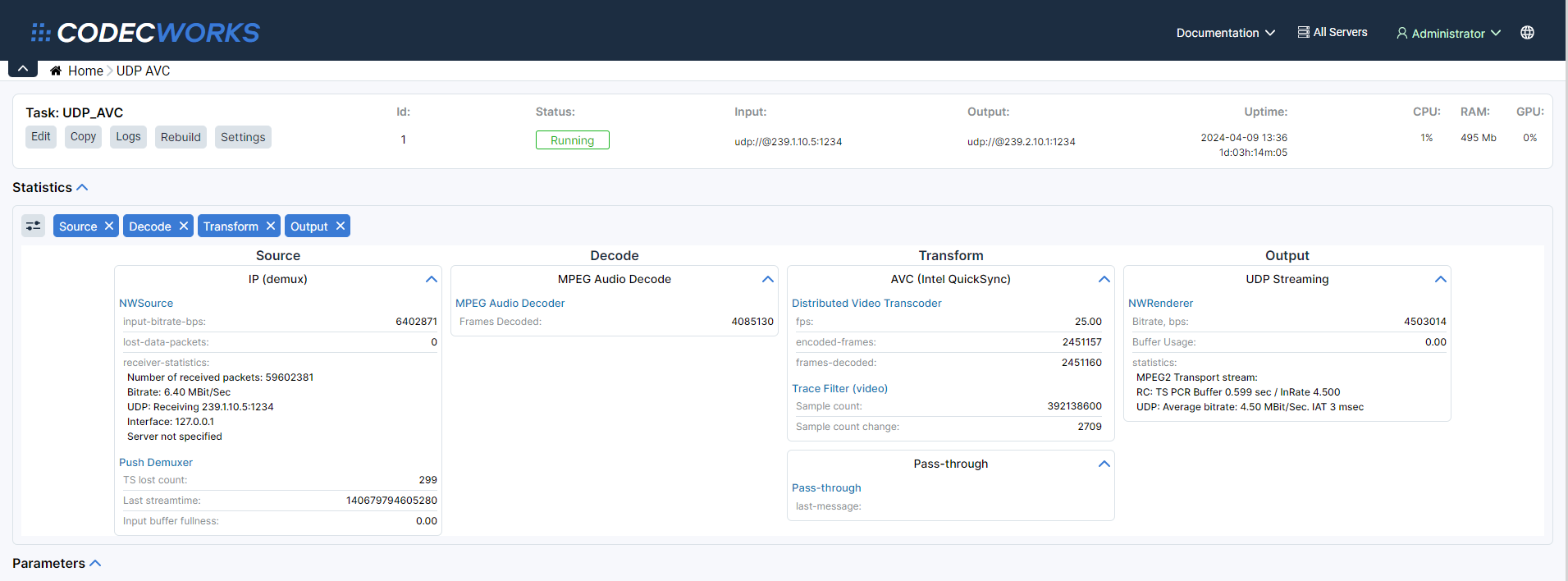Image resolution: width=1568 pixels, height=581 pixels.
Task: Click the Home breadcrumb icon
Action: [56, 71]
